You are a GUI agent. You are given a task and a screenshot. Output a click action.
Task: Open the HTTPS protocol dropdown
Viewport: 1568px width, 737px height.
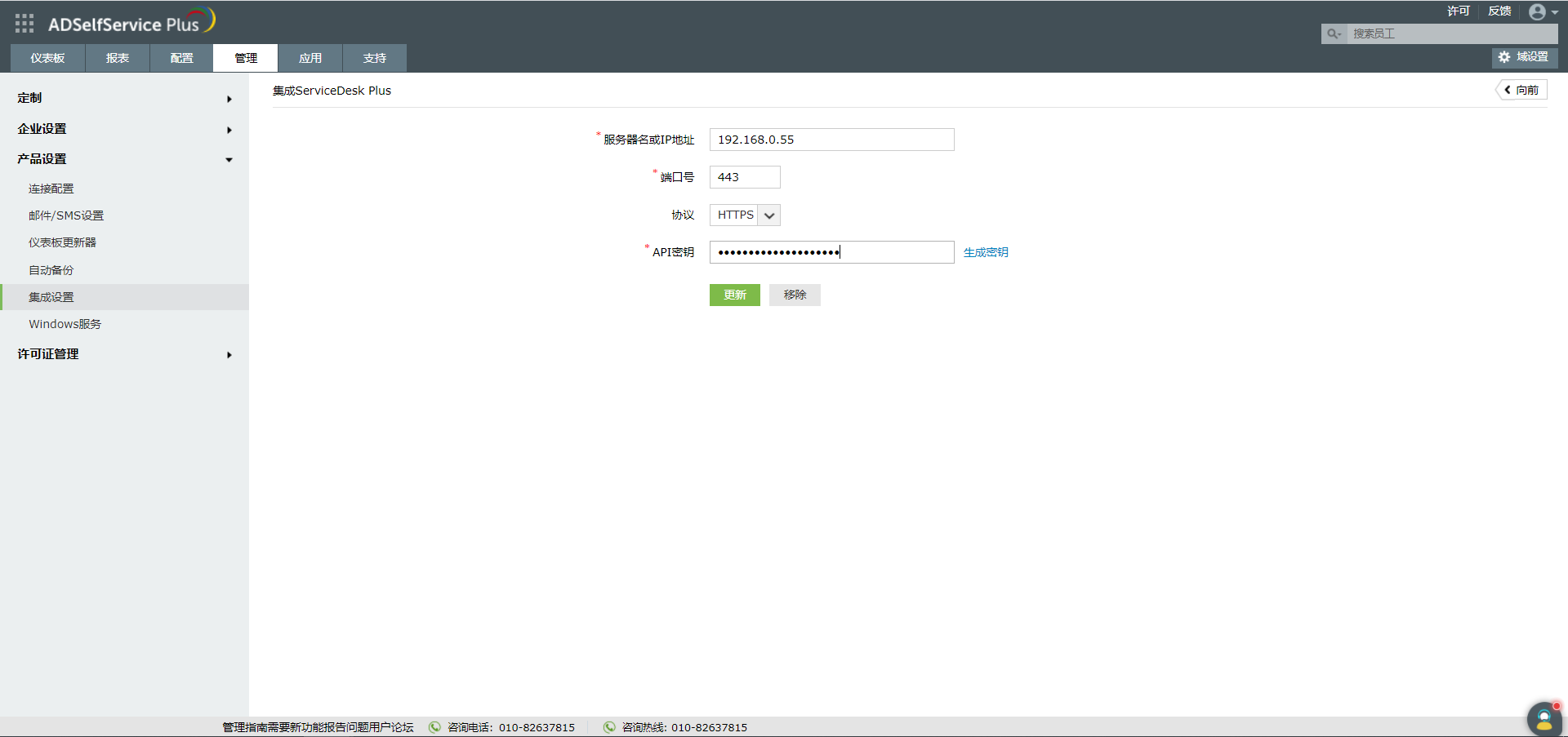click(768, 215)
